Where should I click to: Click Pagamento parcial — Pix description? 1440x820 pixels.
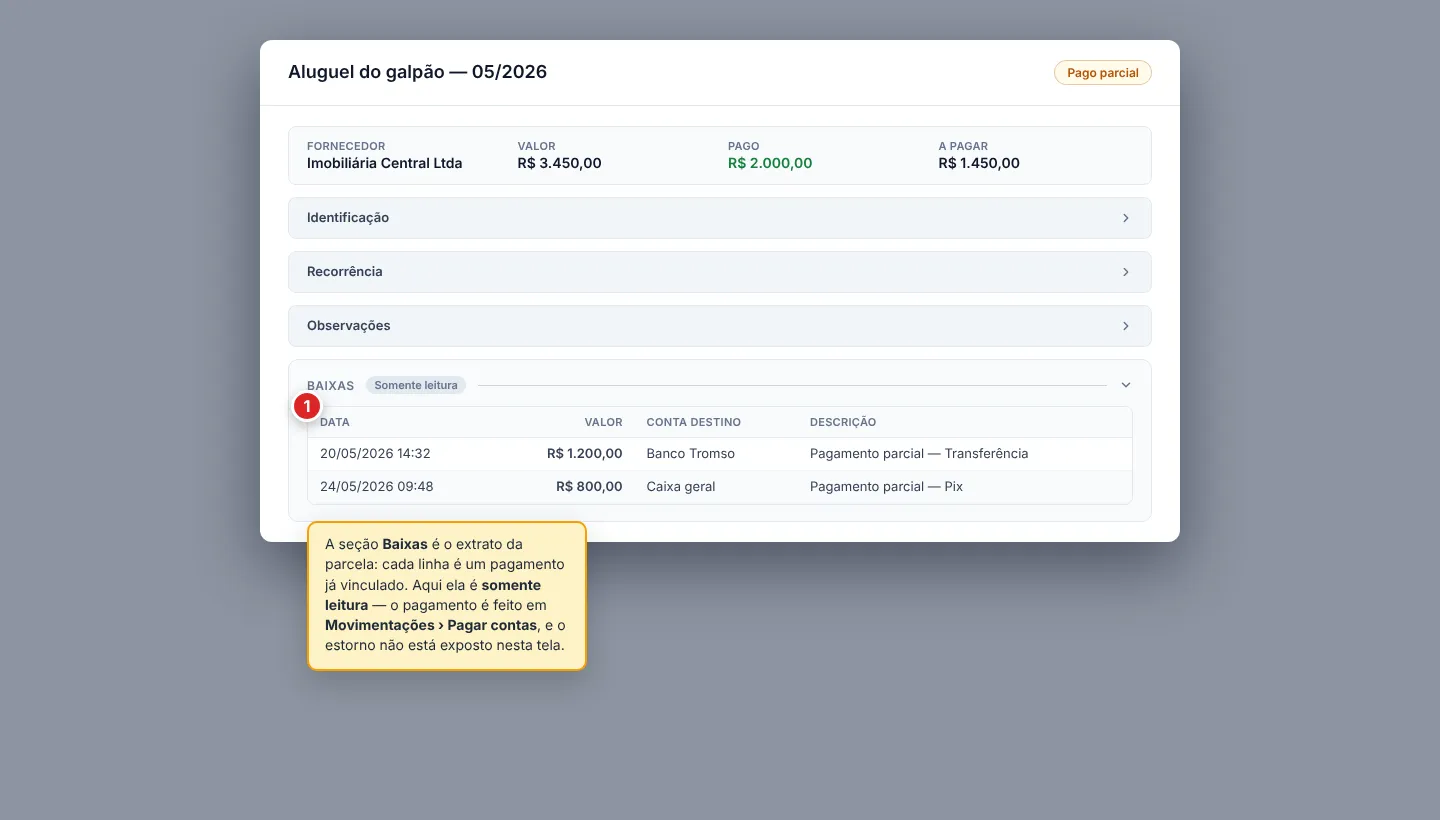point(886,487)
